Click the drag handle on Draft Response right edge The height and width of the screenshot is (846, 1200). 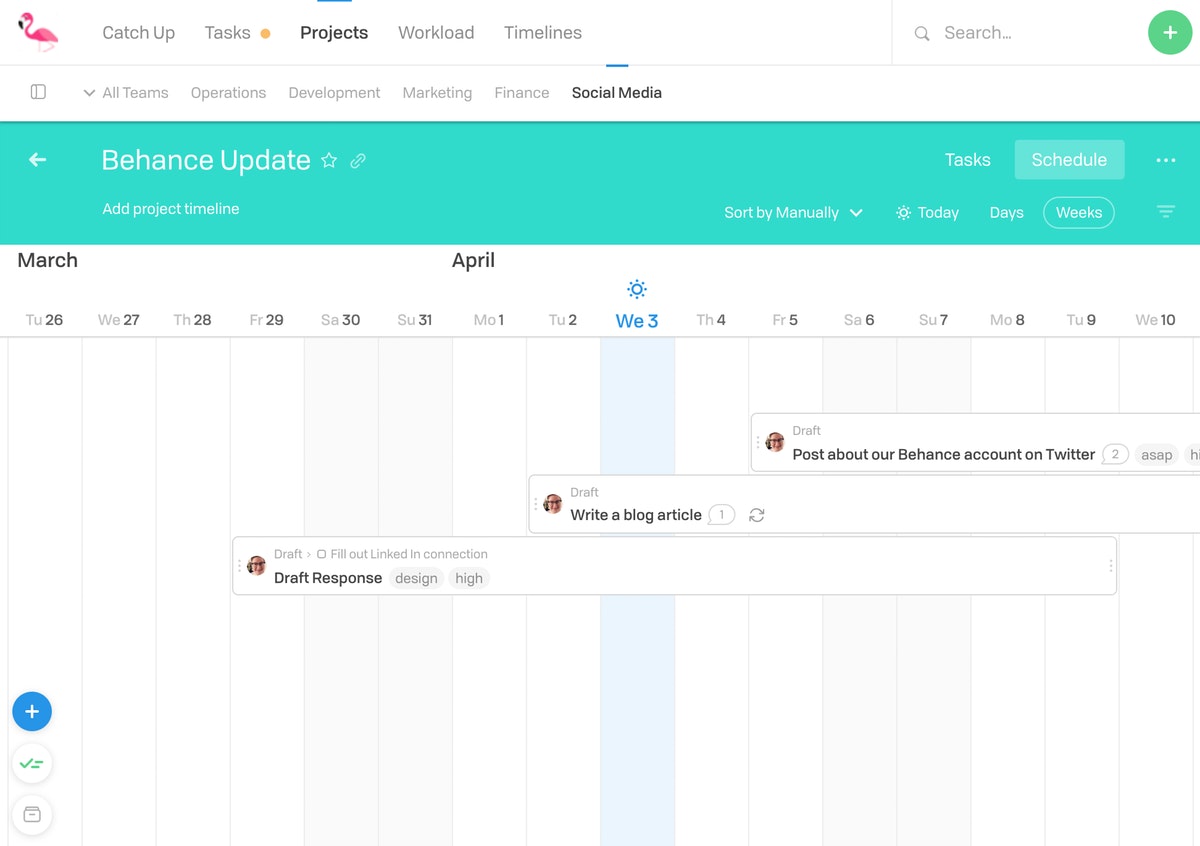coord(1110,566)
